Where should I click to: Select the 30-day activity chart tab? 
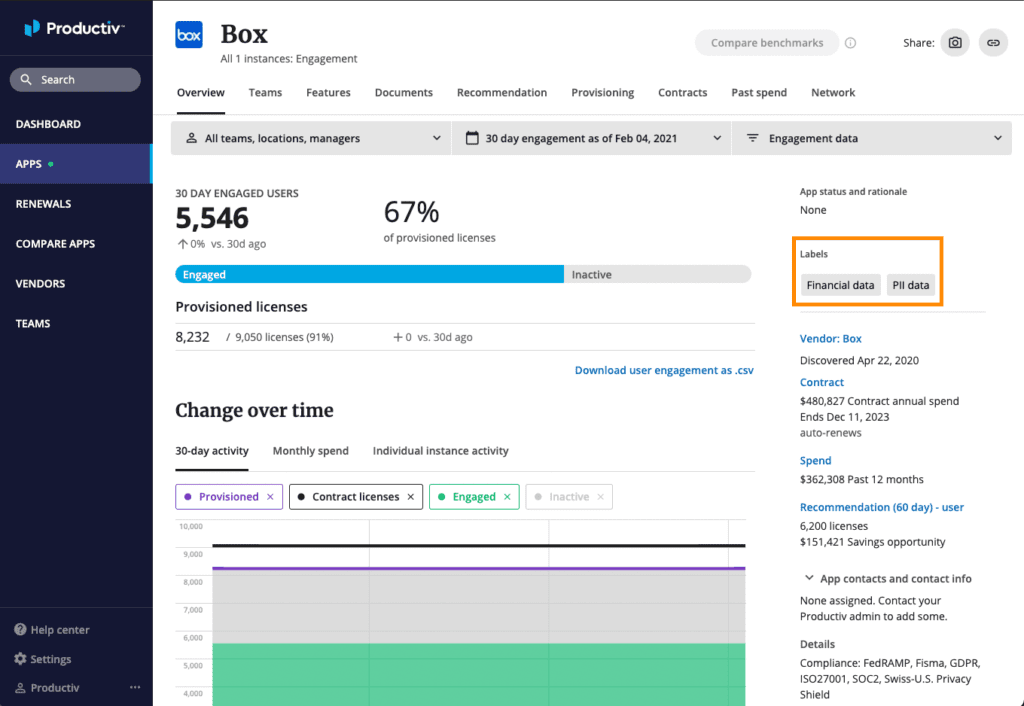tap(212, 451)
